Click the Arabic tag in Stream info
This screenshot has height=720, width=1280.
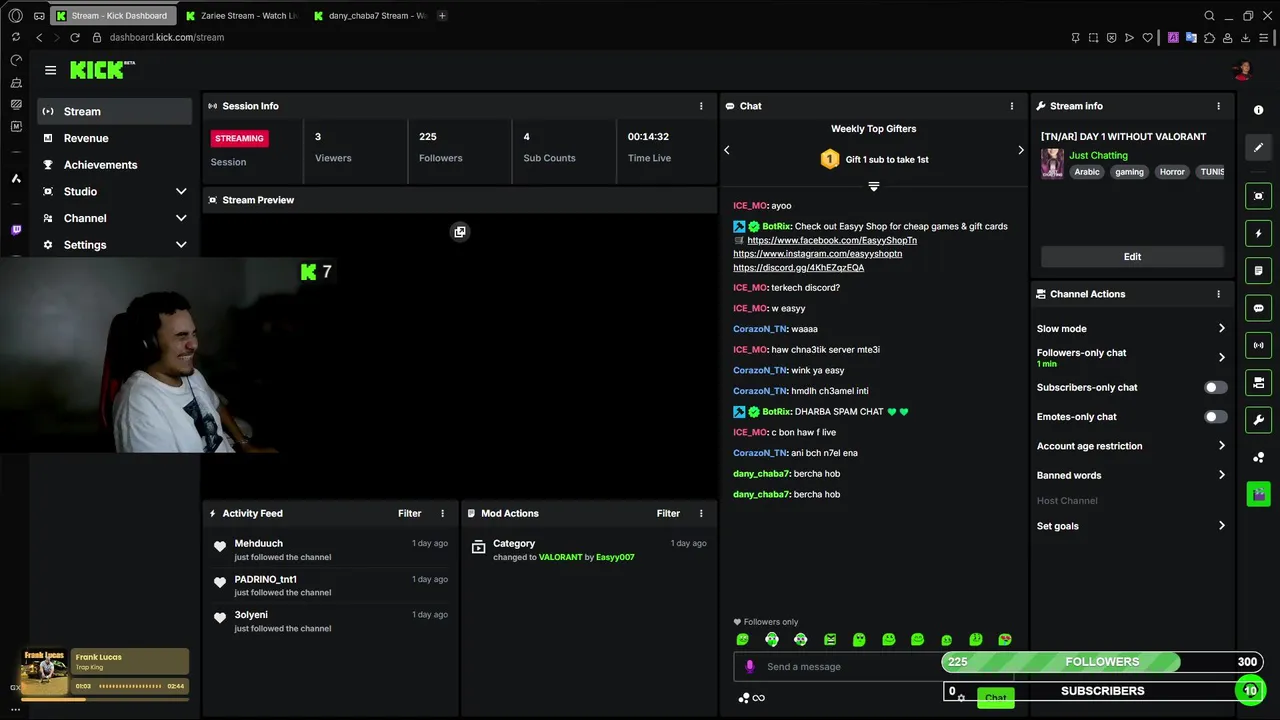point(1087,172)
